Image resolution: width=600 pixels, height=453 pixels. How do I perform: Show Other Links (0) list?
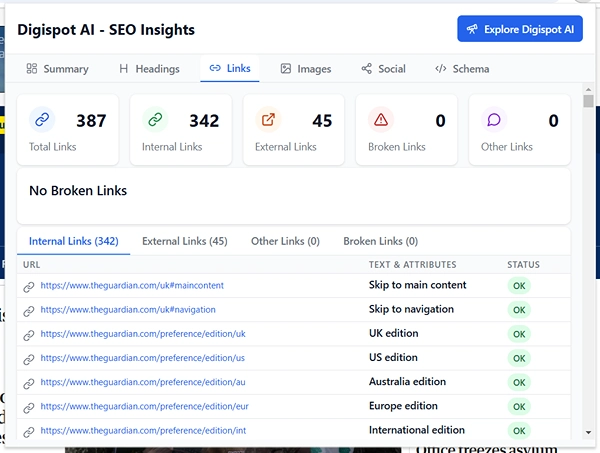click(285, 241)
